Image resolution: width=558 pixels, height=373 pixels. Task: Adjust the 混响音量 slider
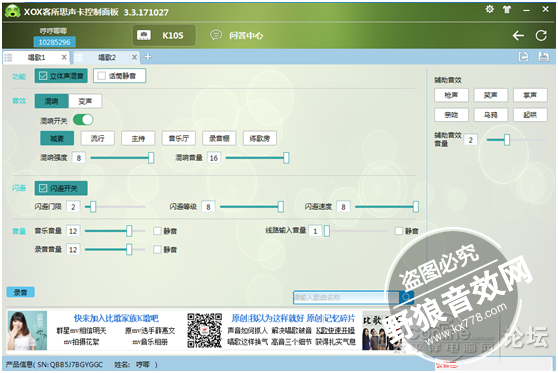pyautogui.click(x=286, y=158)
